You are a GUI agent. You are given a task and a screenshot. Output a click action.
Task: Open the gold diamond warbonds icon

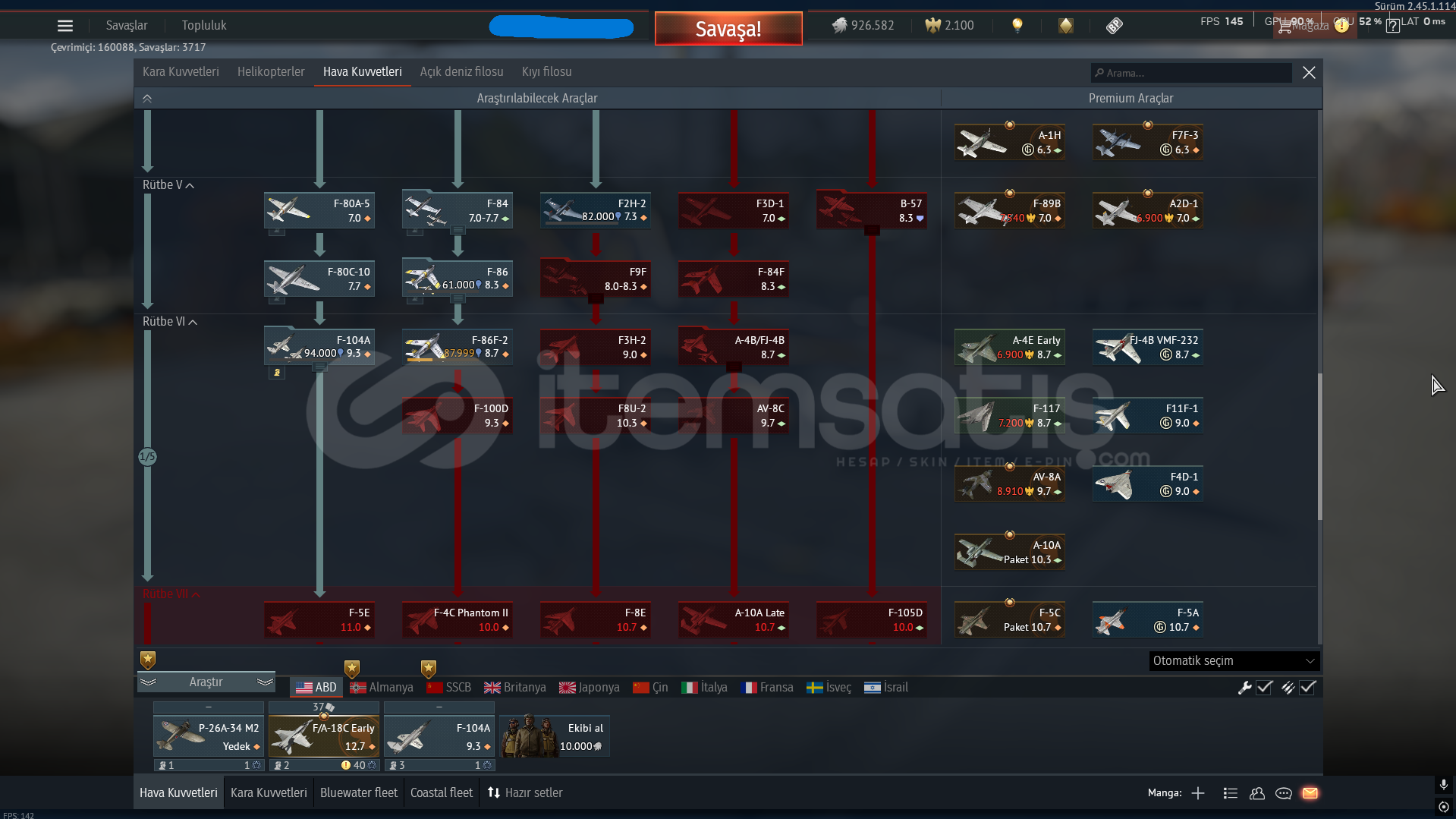[x=1066, y=26]
